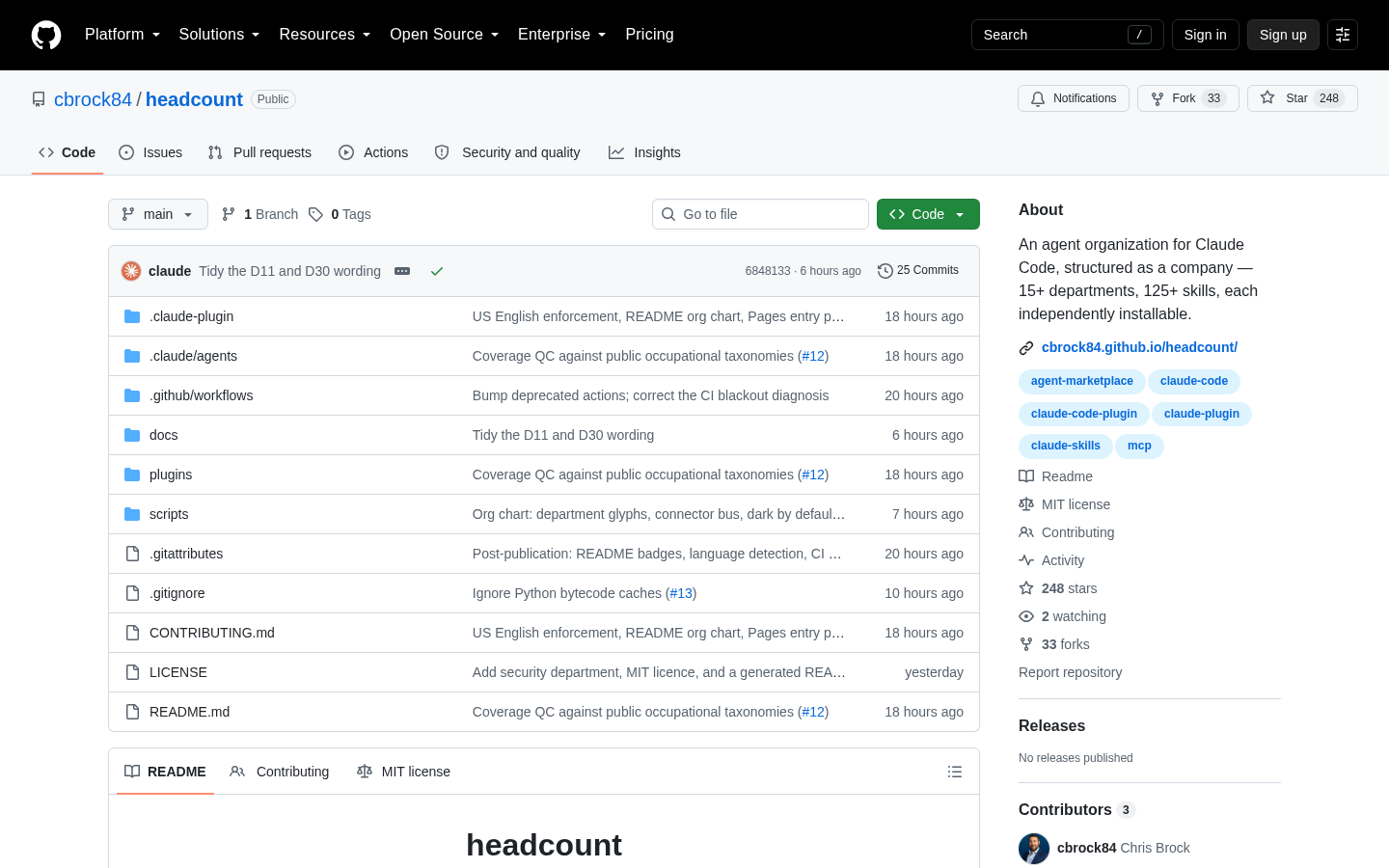Click the .gitignore file icon
The image size is (1389, 868).
click(x=132, y=593)
